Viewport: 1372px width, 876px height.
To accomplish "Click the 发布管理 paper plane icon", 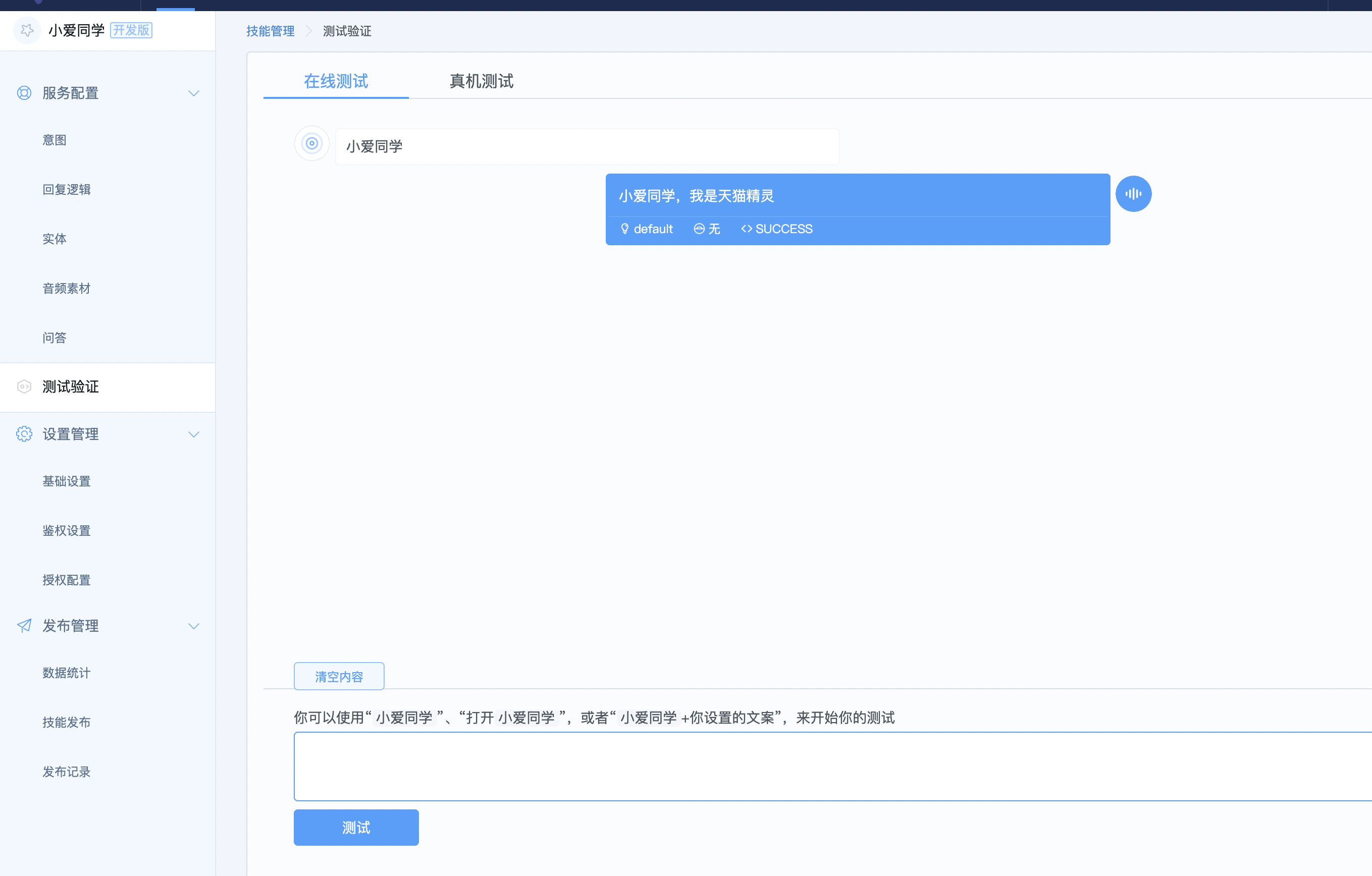I will tap(24, 625).
